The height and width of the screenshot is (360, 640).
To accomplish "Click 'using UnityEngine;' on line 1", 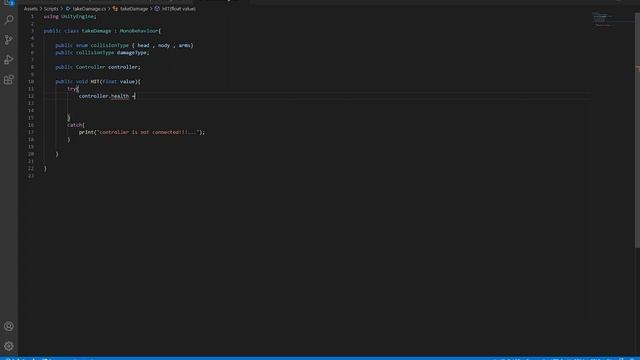I will [70, 16].
